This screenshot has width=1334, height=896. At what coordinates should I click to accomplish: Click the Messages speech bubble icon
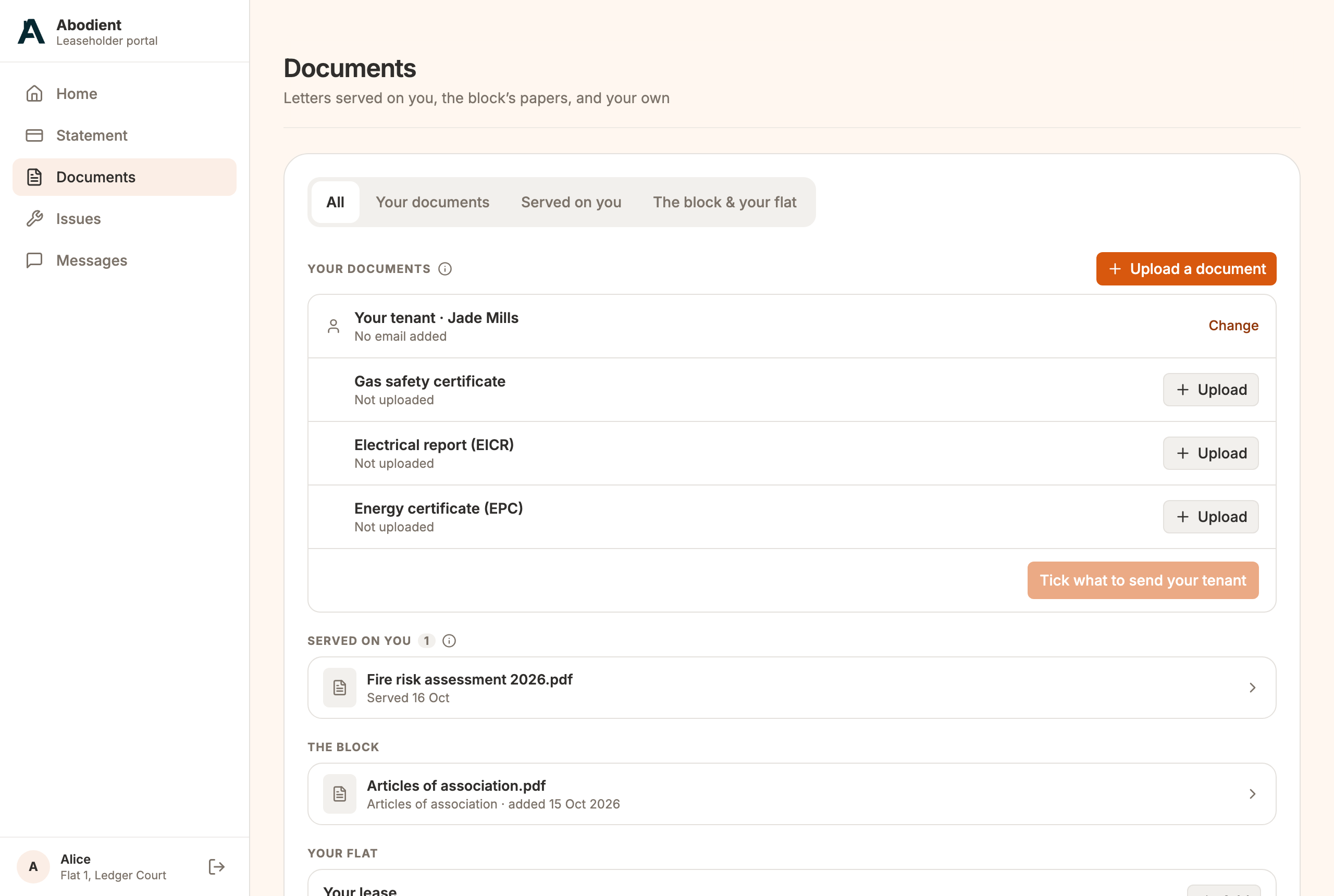tap(34, 260)
